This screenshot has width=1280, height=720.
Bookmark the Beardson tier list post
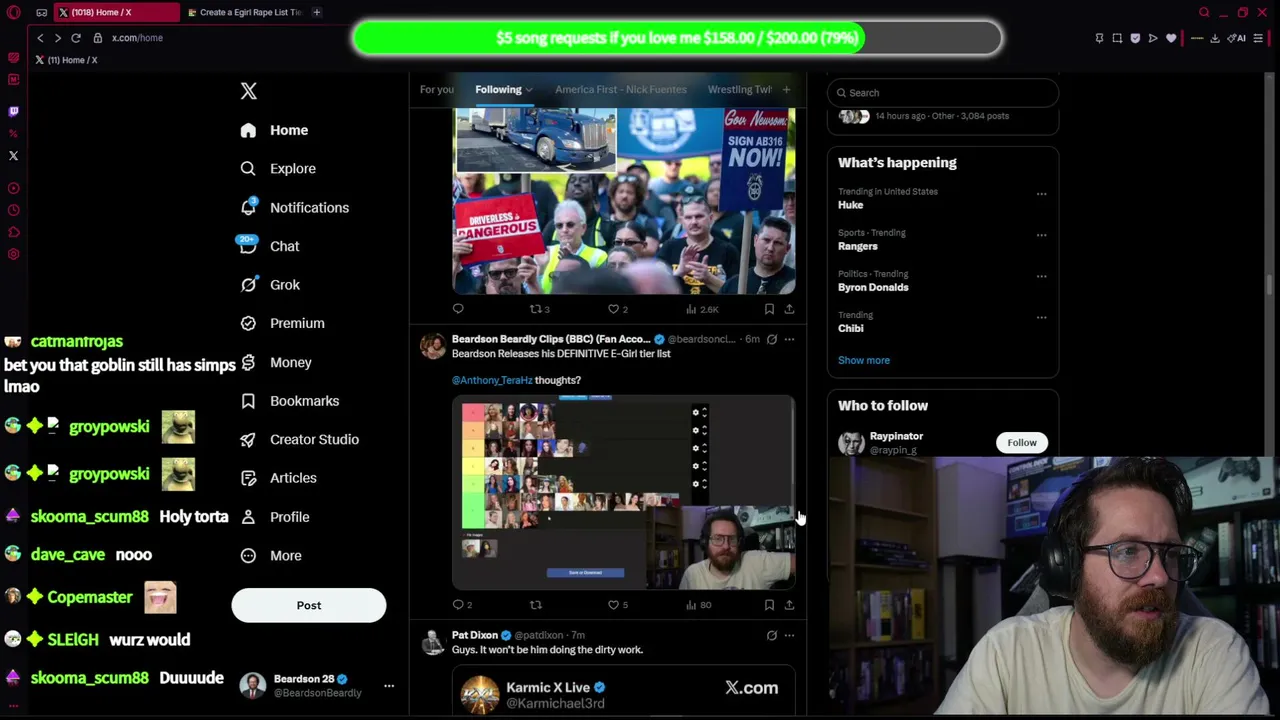[x=769, y=605]
